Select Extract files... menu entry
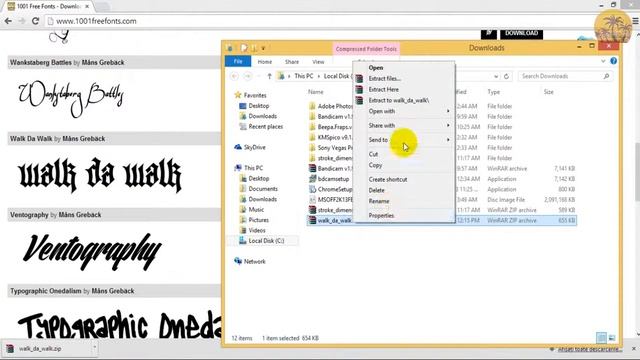640x360 pixels. point(384,78)
